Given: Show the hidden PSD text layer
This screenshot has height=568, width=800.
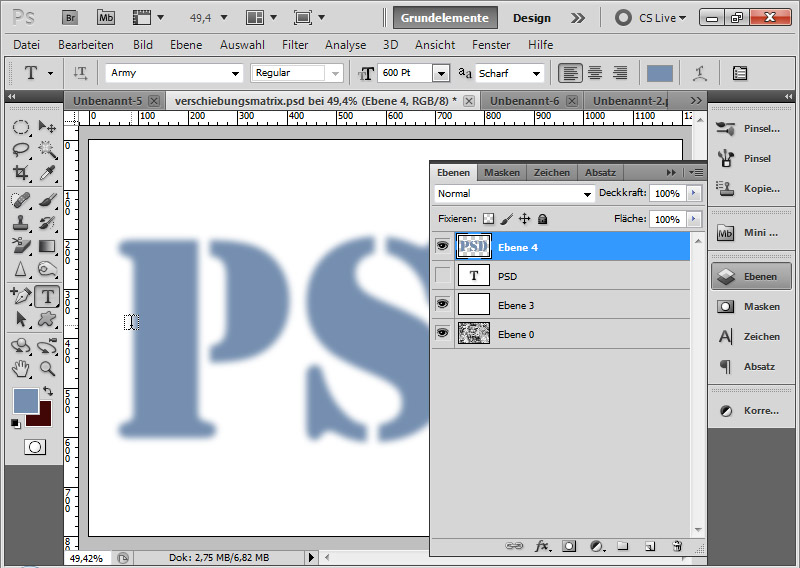Looking at the screenshot, I should (442, 275).
